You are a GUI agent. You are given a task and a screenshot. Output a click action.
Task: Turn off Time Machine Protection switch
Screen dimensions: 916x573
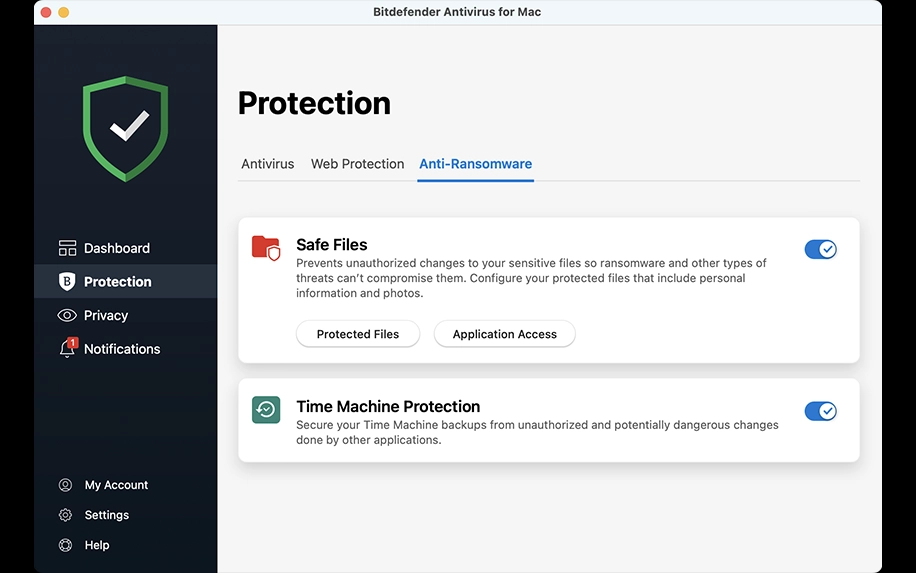[820, 411]
